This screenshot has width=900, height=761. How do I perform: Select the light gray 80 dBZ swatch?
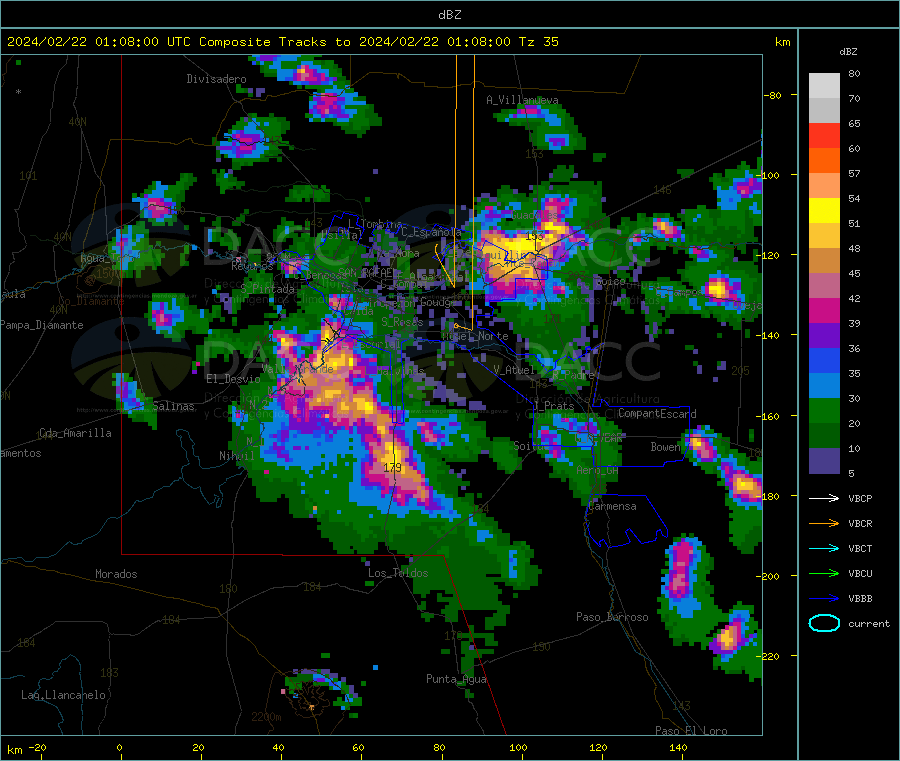(x=824, y=86)
